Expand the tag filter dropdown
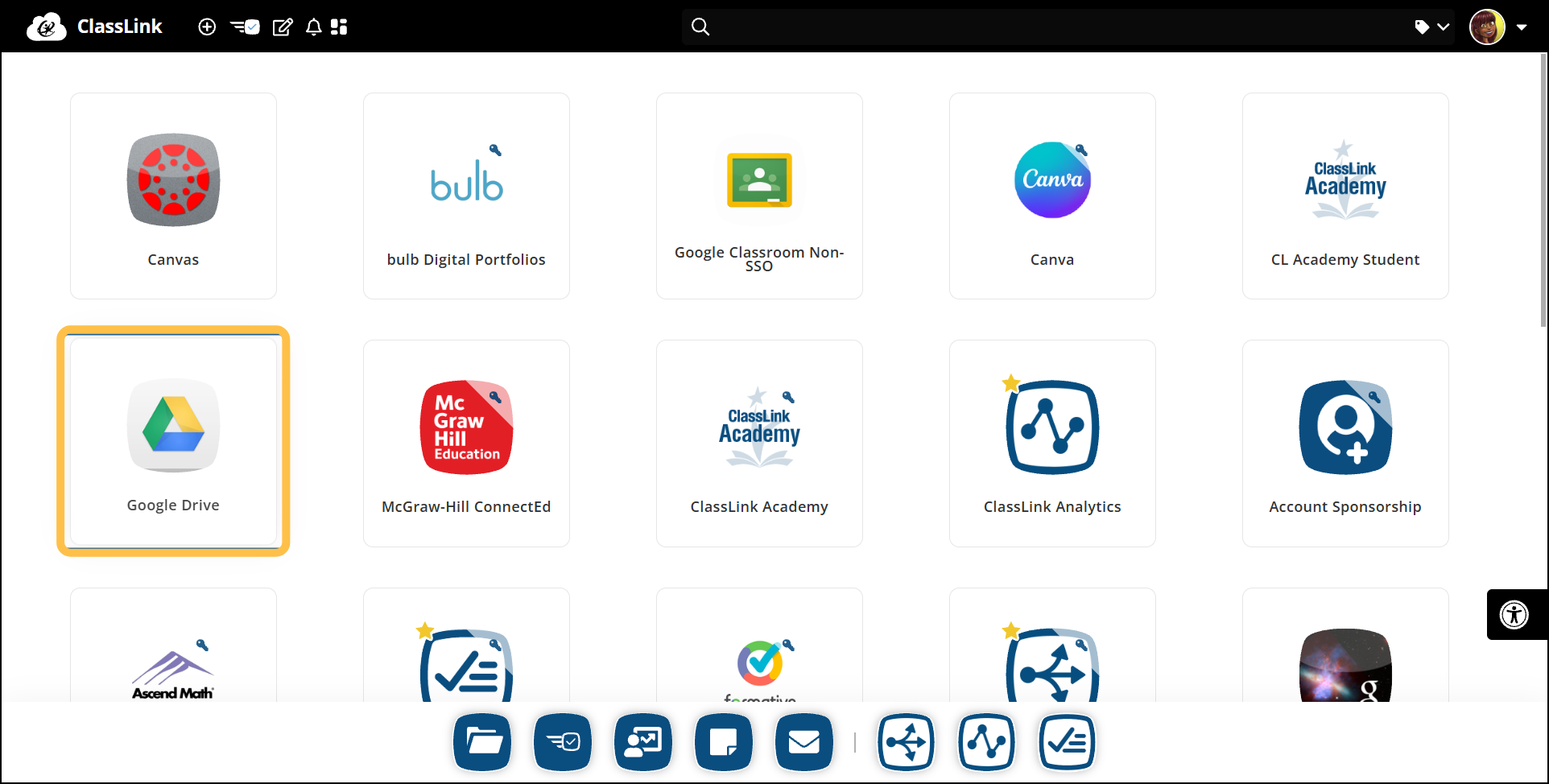The height and width of the screenshot is (784, 1549). point(1432,27)
